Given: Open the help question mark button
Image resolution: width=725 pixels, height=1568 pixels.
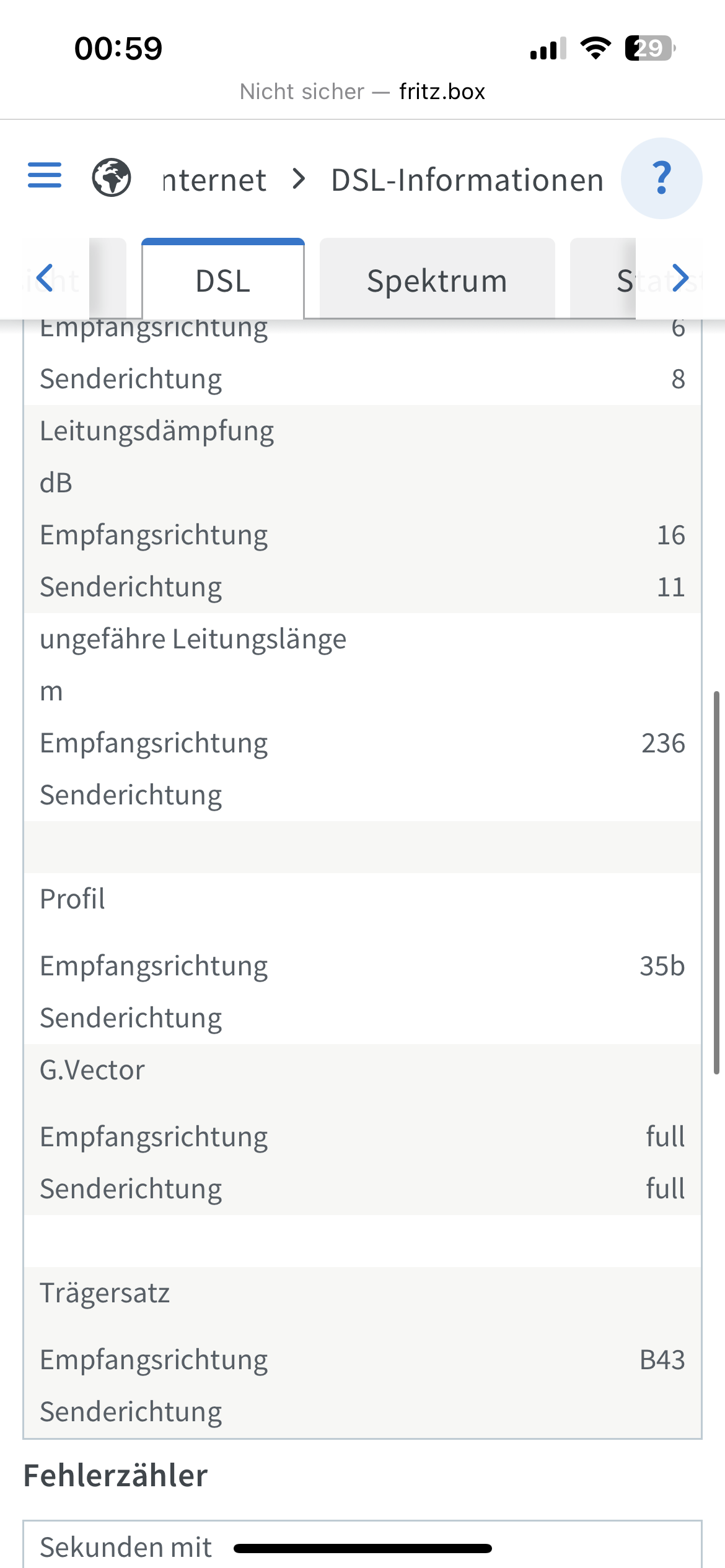Looking at the screenshot, I should [661, 178].
